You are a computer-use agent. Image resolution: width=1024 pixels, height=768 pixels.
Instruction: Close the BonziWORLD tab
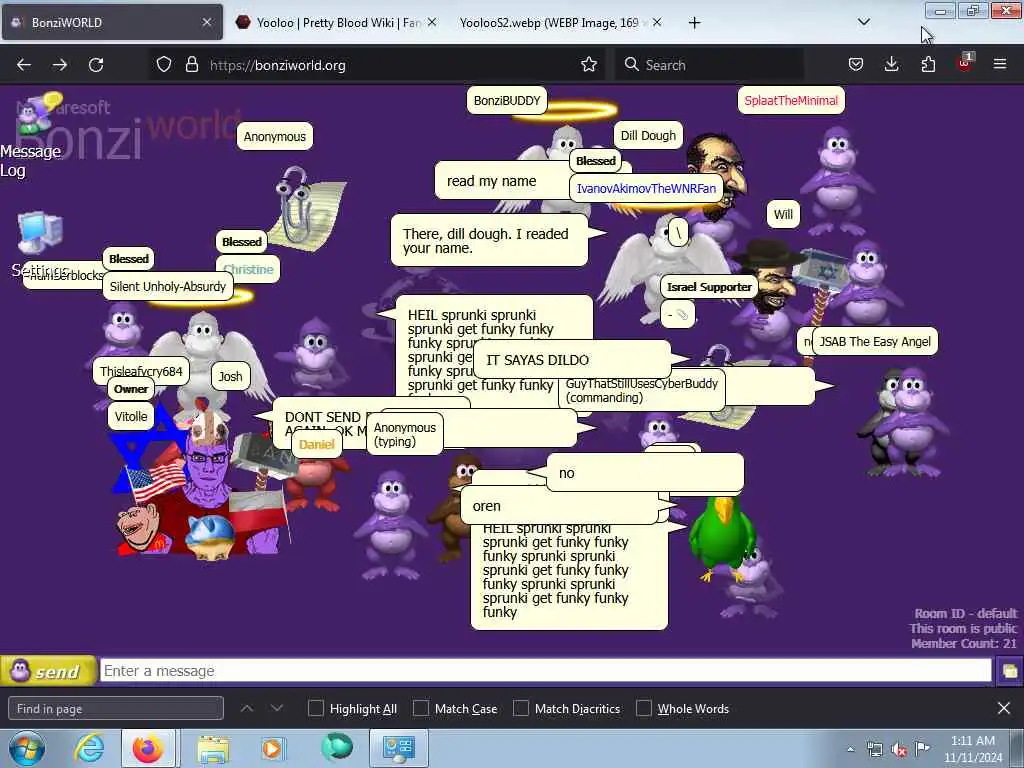[x=206, y=22]
